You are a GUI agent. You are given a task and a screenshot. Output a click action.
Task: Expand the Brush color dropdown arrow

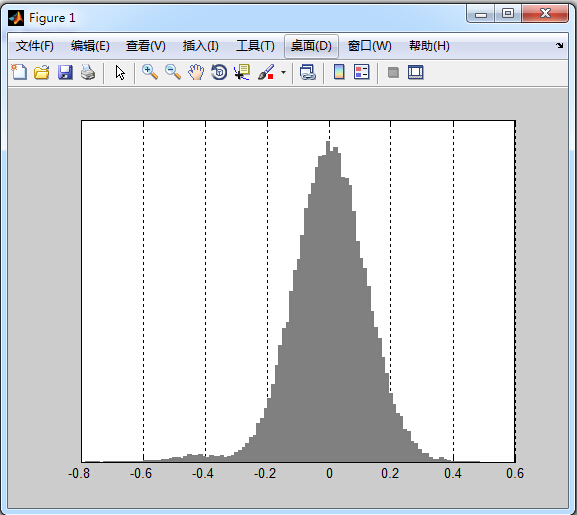click(x=283, y=72)
